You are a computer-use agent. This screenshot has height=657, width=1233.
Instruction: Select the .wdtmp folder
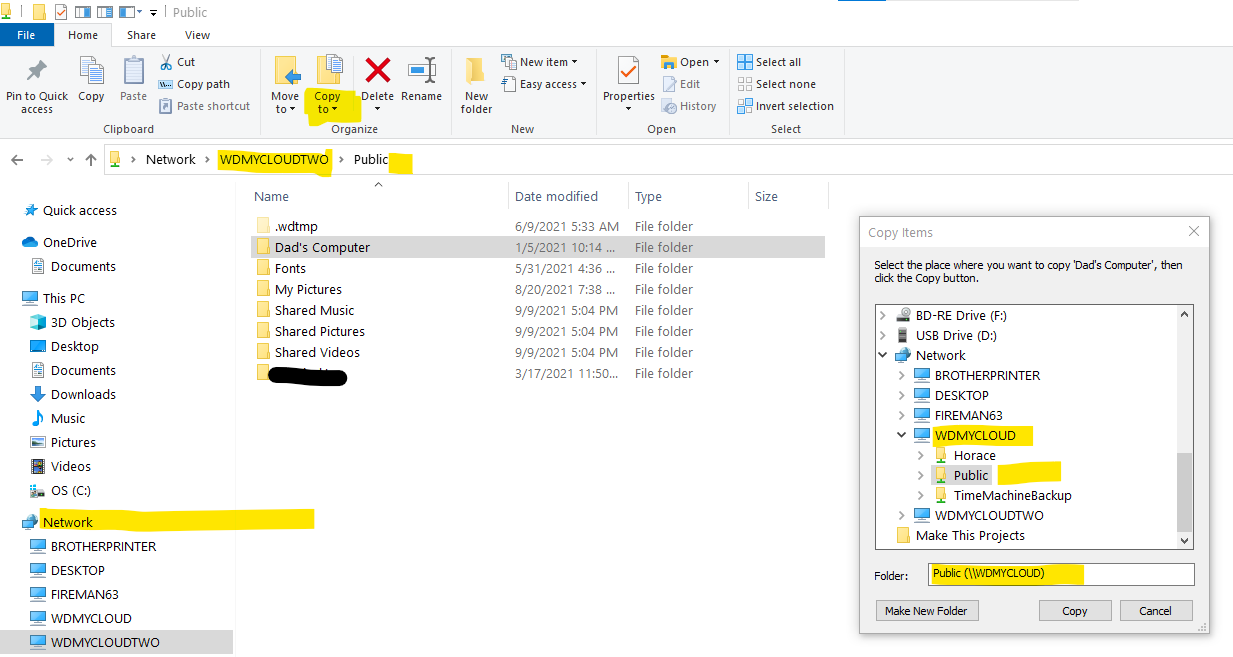pyautogui.click(x=296, y=226)
